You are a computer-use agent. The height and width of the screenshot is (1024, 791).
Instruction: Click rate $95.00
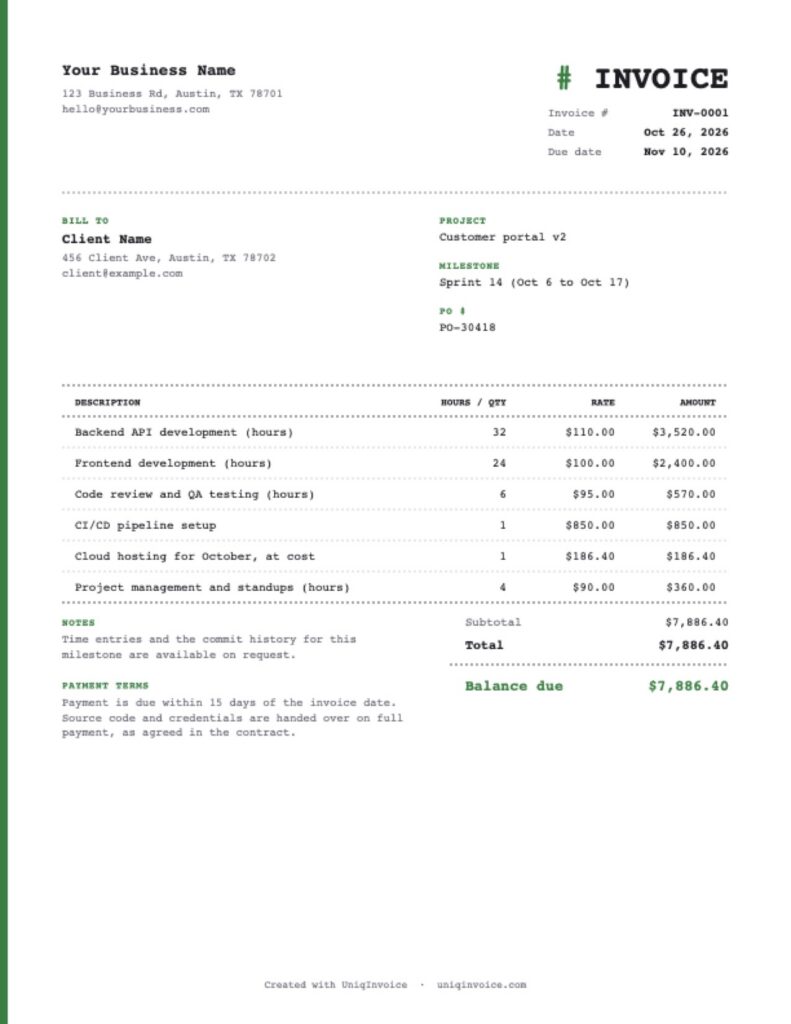594,494
